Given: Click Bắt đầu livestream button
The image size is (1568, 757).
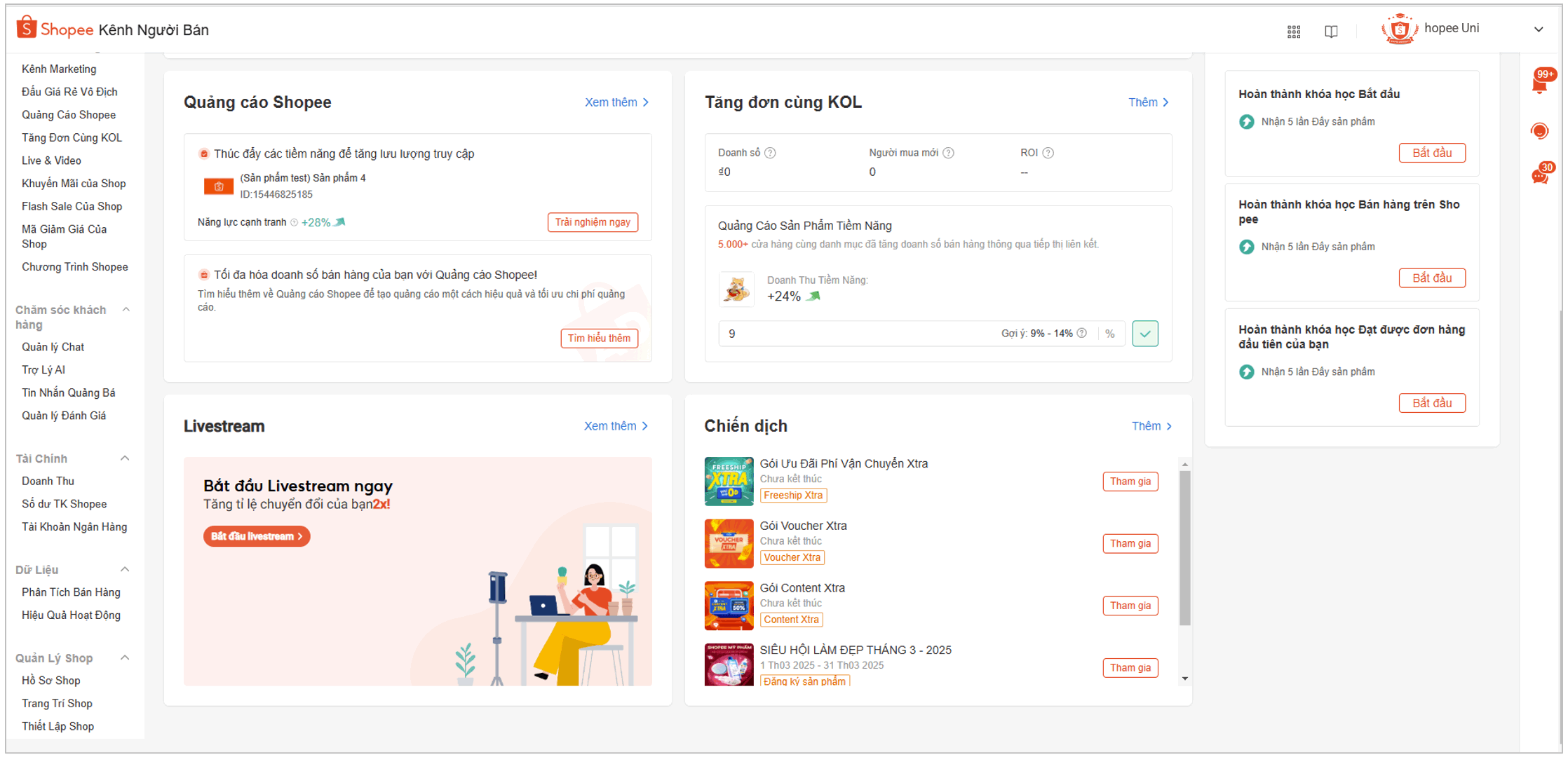Looking at the screenshot, I should click(x=257, y=536).
